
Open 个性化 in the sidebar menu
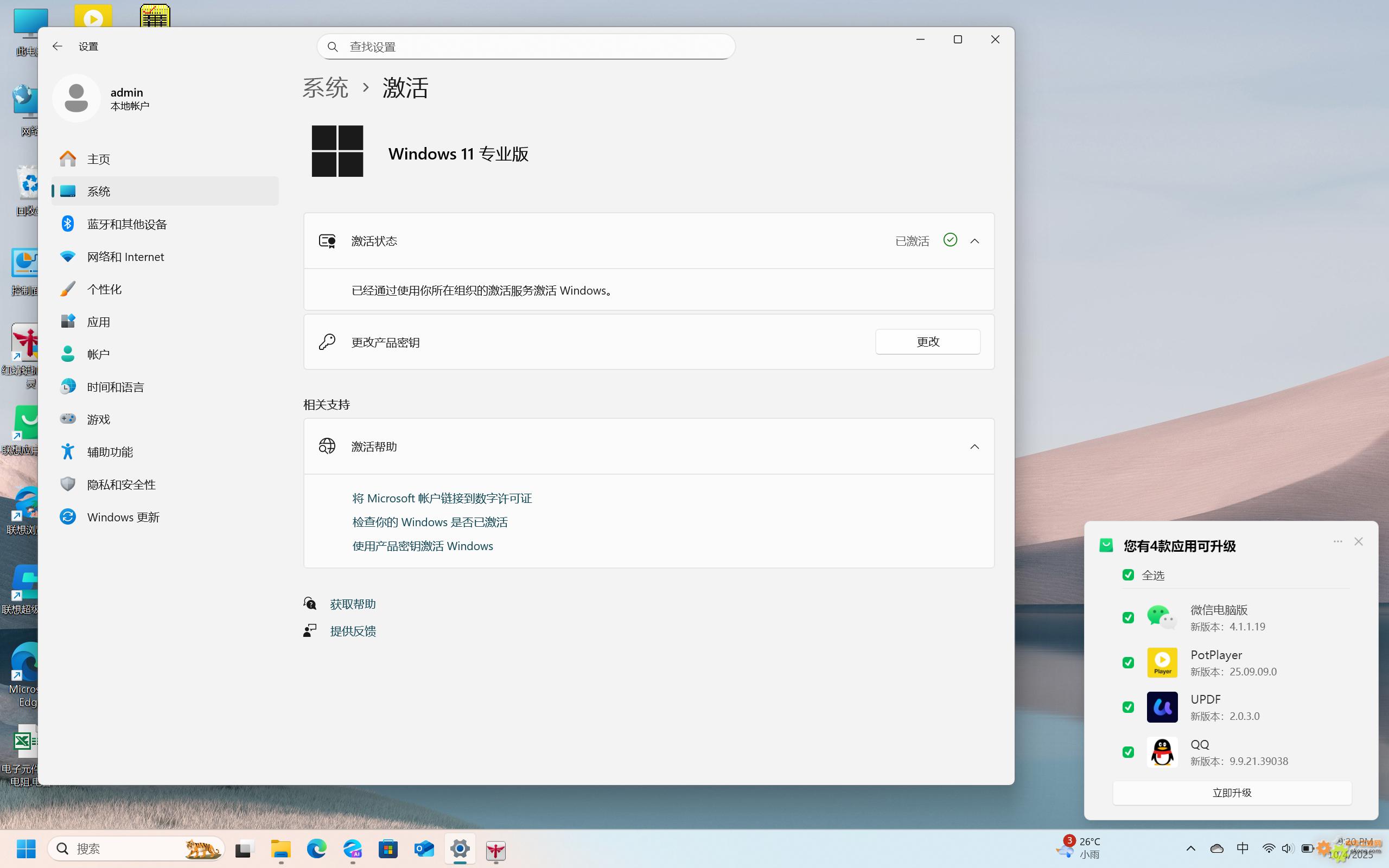point(104,289)
